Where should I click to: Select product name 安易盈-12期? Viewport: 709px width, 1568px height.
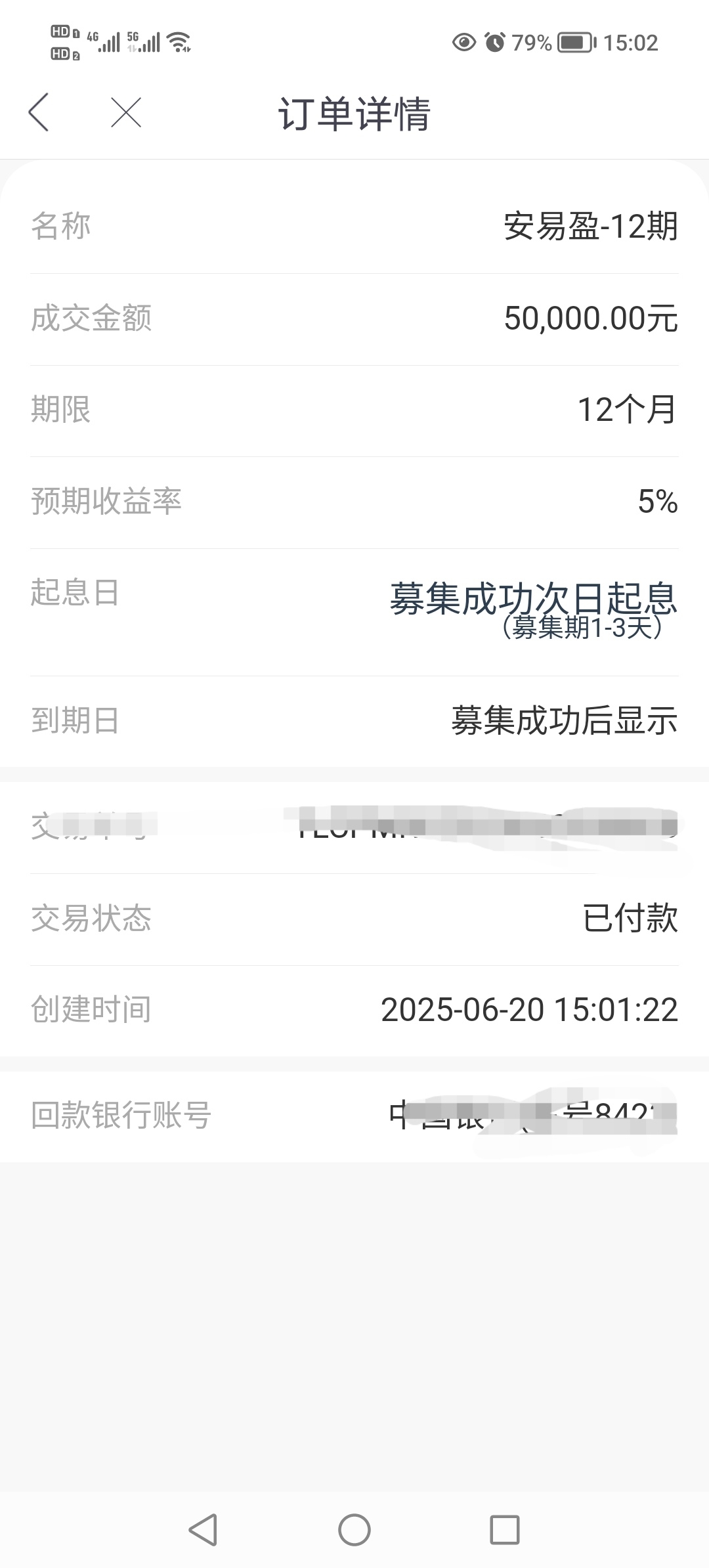pos(591,227)
